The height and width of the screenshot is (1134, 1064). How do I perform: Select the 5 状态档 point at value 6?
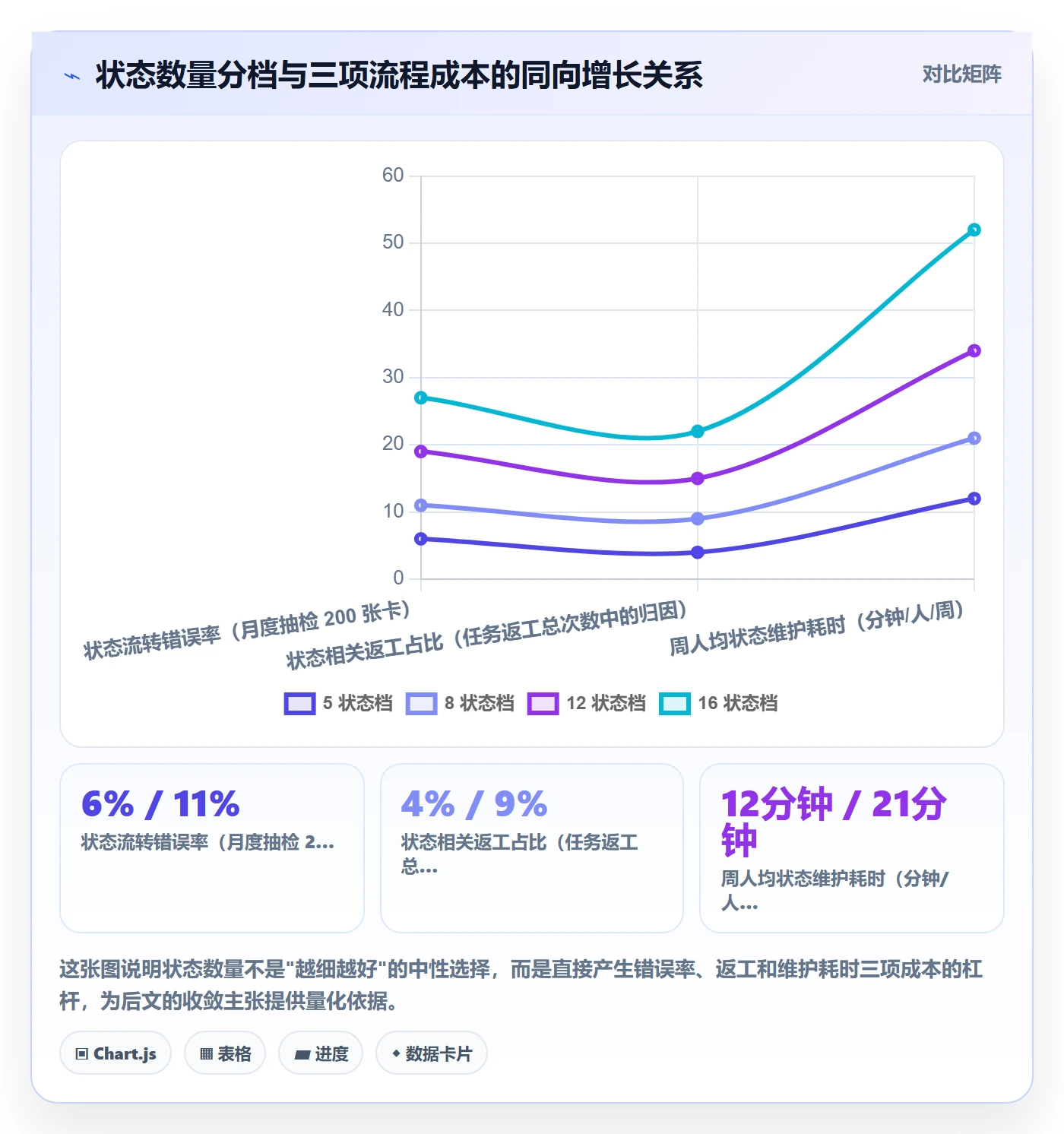click(x=421, y=539)
